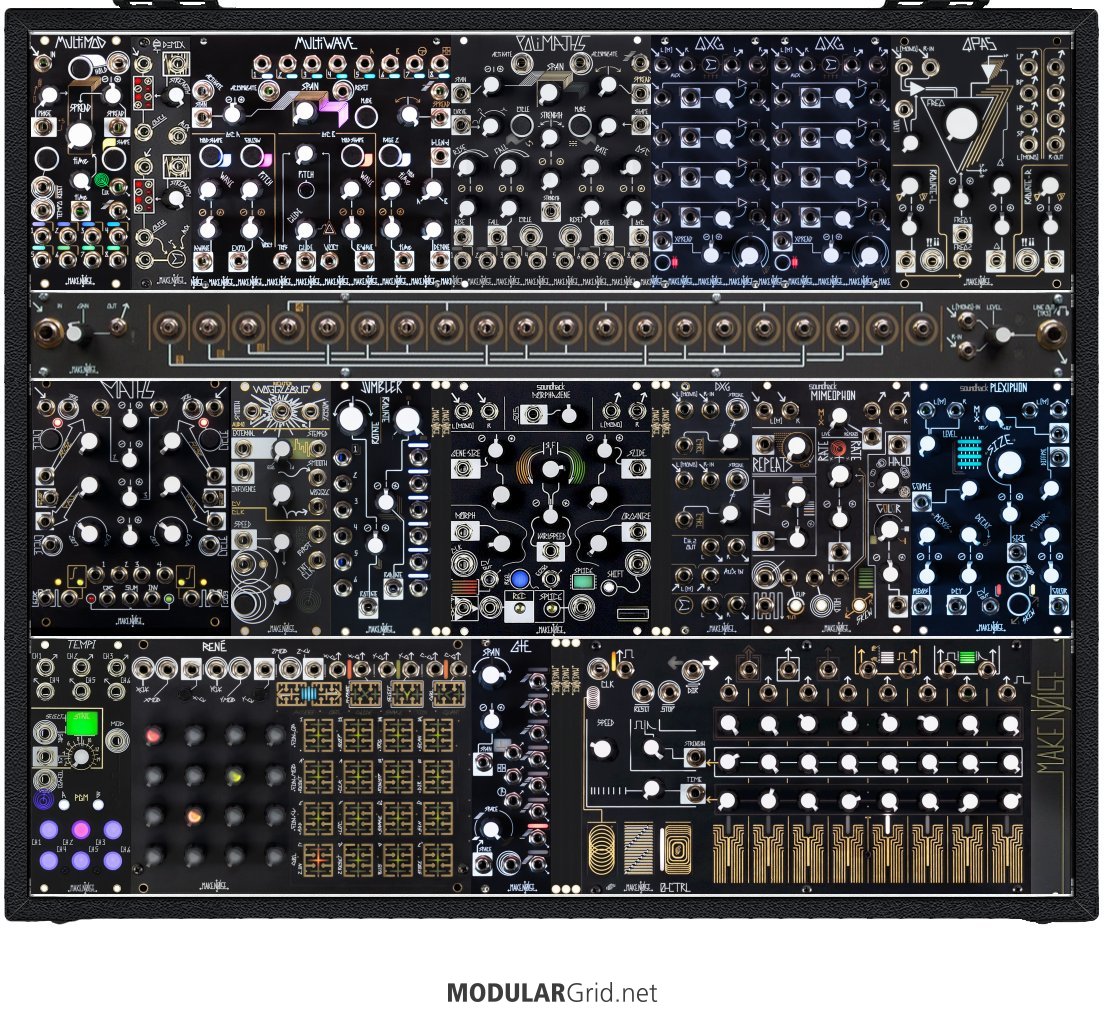Click the LP output jack on QPAS

[x=1029, y=68]
